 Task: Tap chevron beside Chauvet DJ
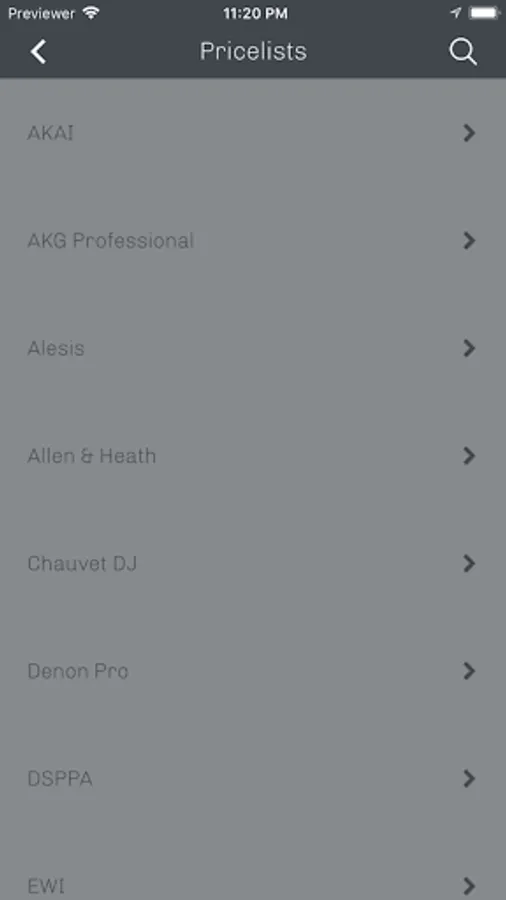[x=469, y=563]
